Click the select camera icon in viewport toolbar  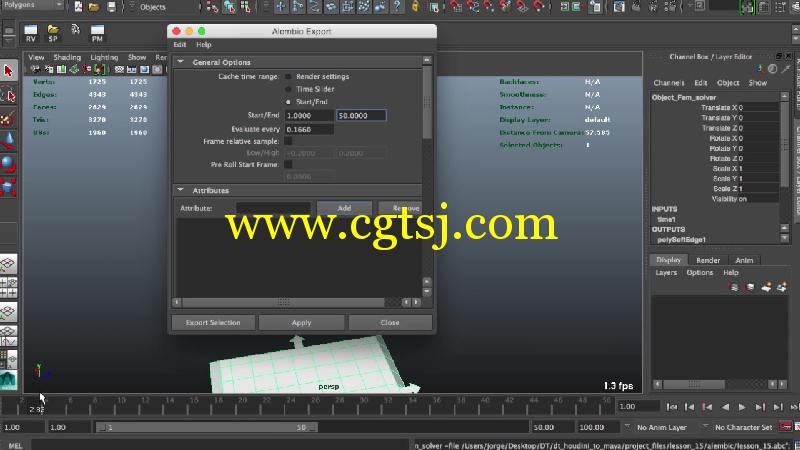[x=35, y=69]
